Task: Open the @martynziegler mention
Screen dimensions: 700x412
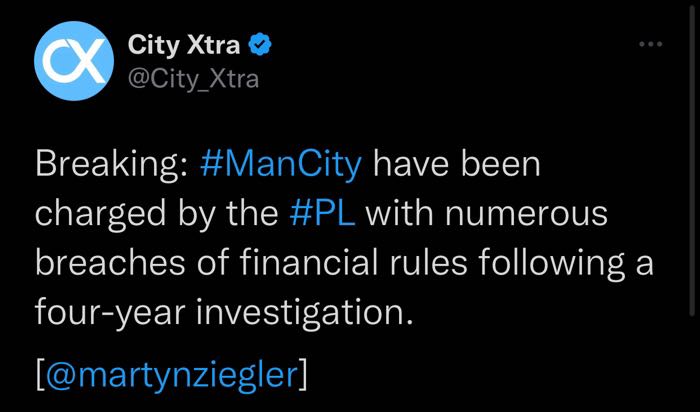Action: pyautogui.click(x=171, y=375)
